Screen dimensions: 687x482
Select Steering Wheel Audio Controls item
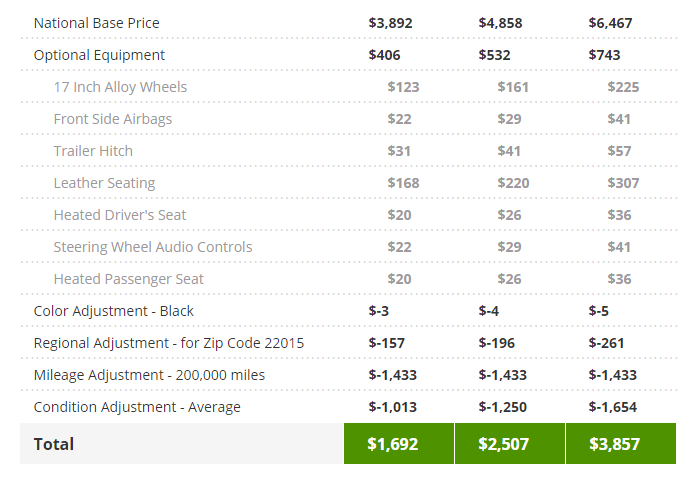[153, 247]
